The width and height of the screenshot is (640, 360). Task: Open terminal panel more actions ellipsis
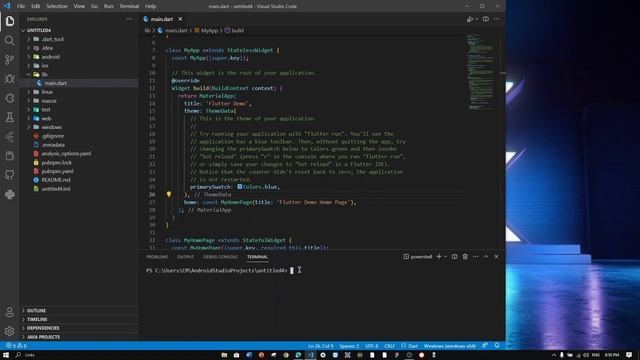(x=476, y=256)
